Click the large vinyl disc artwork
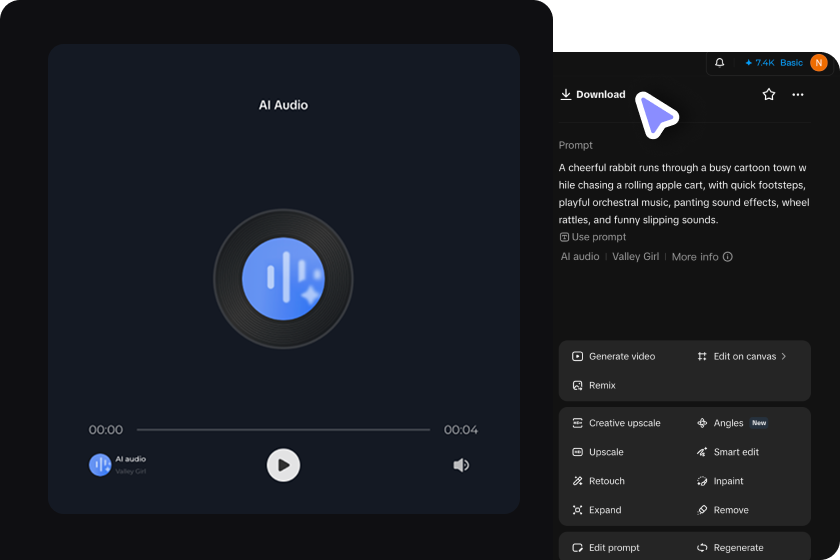This screenshot has height=560, width=840. point(283,279)
